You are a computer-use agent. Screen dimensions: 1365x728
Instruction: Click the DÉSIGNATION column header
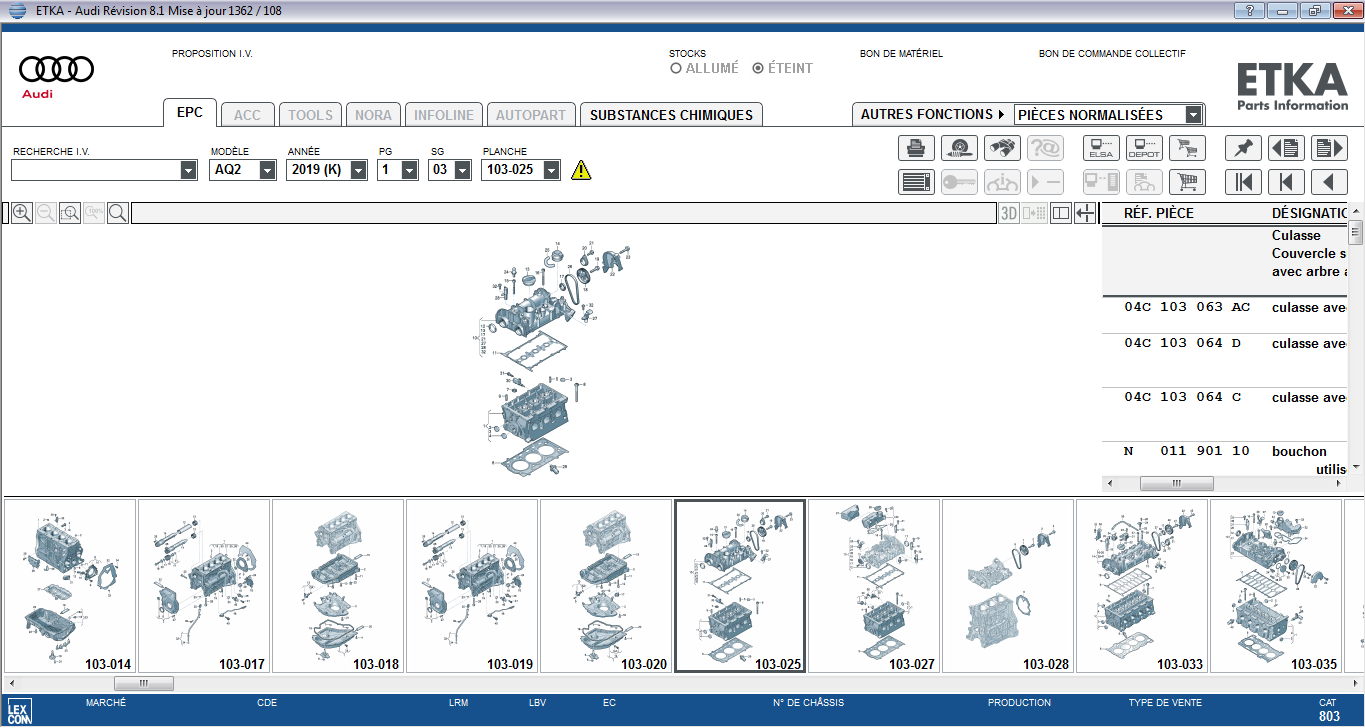point(1310,213)
